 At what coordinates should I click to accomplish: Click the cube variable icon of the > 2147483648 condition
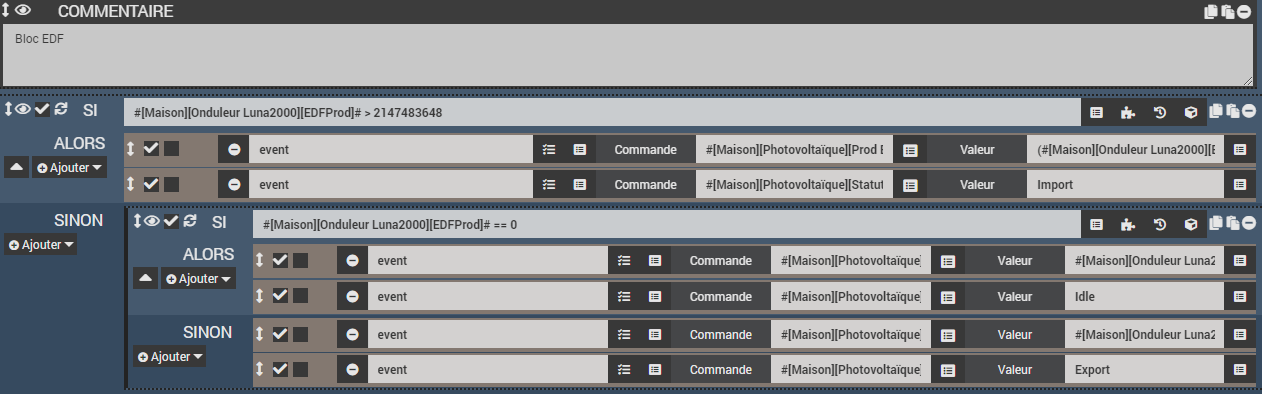point(1190,113)
